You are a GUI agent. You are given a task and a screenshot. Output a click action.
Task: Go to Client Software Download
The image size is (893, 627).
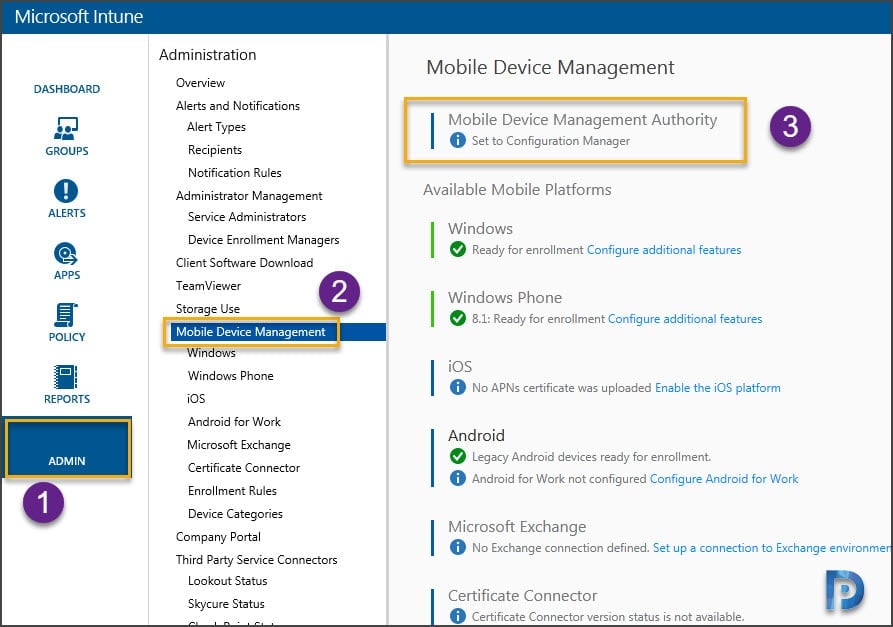(244, 263)
